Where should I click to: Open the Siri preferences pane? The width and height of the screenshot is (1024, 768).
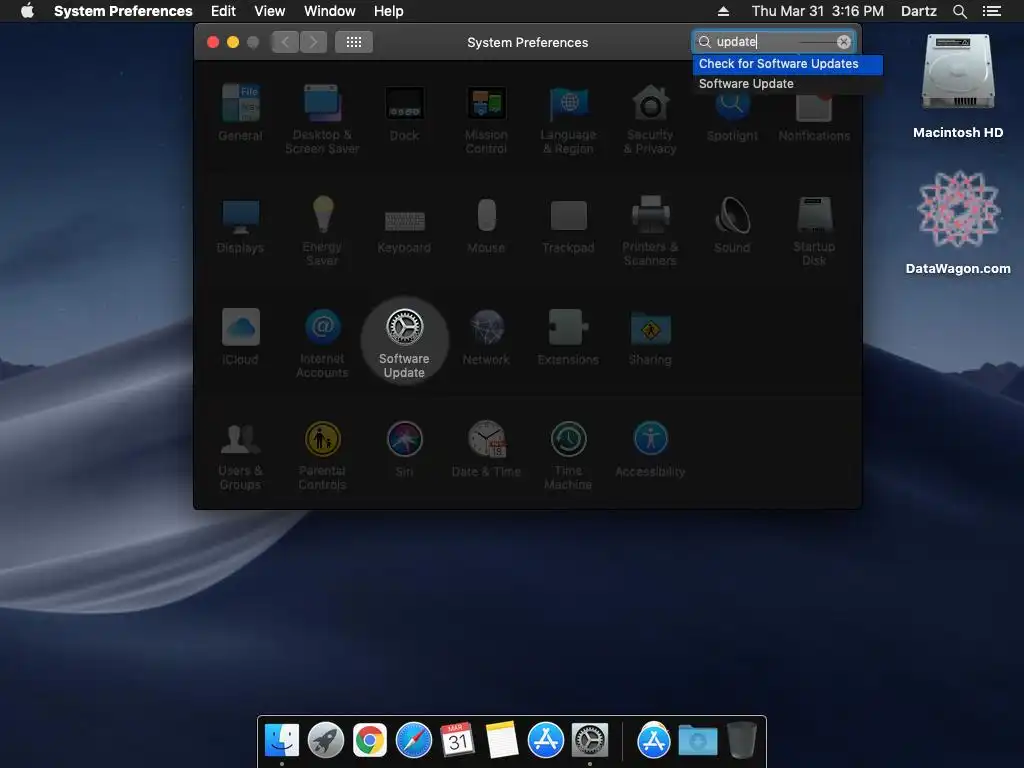coord(404,449)
